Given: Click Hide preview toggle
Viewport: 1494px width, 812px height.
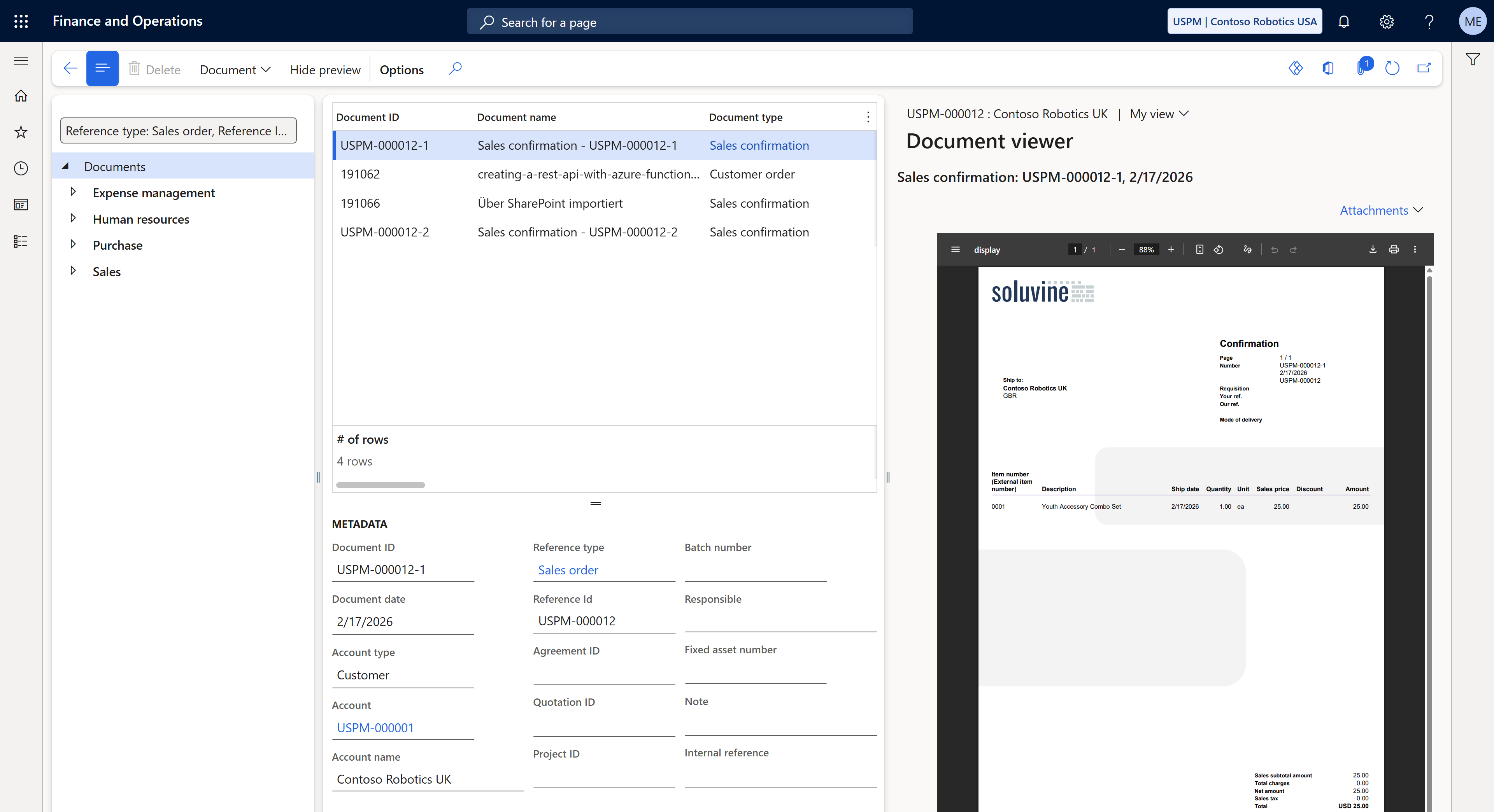Looking at the screenshot, I should [325, 70].
